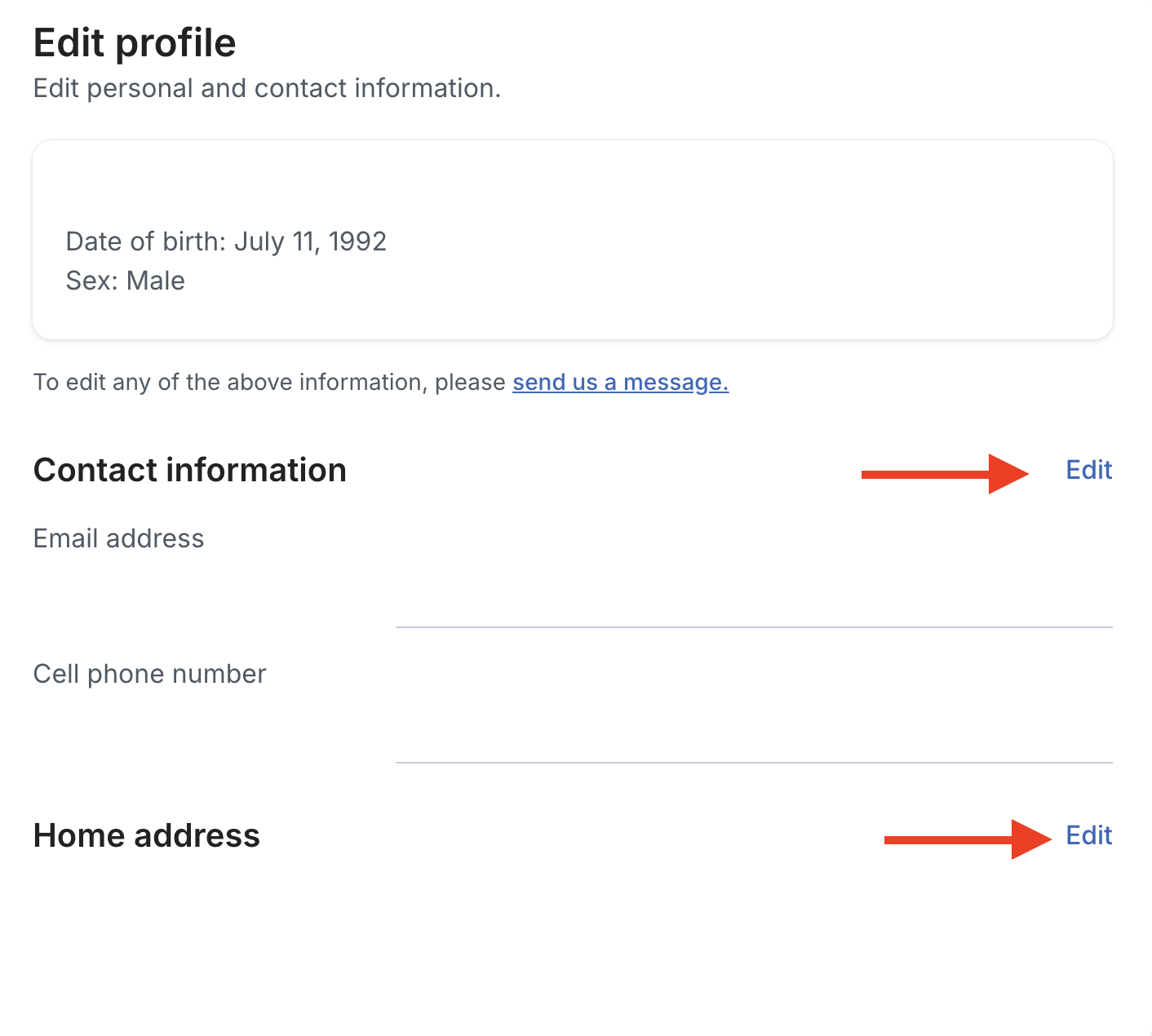Click the red arrow beside Home address Edit
This screenshot has width=1152, height=1036.
click(x=968, y=839)
